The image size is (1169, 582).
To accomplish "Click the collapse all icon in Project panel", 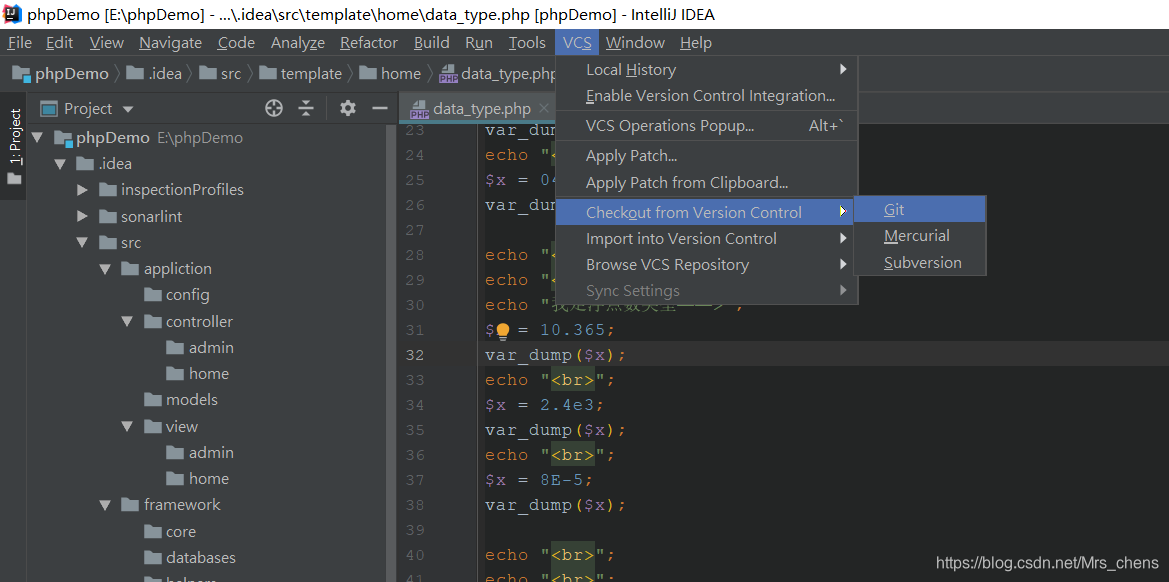I will [x=306, y=109].
